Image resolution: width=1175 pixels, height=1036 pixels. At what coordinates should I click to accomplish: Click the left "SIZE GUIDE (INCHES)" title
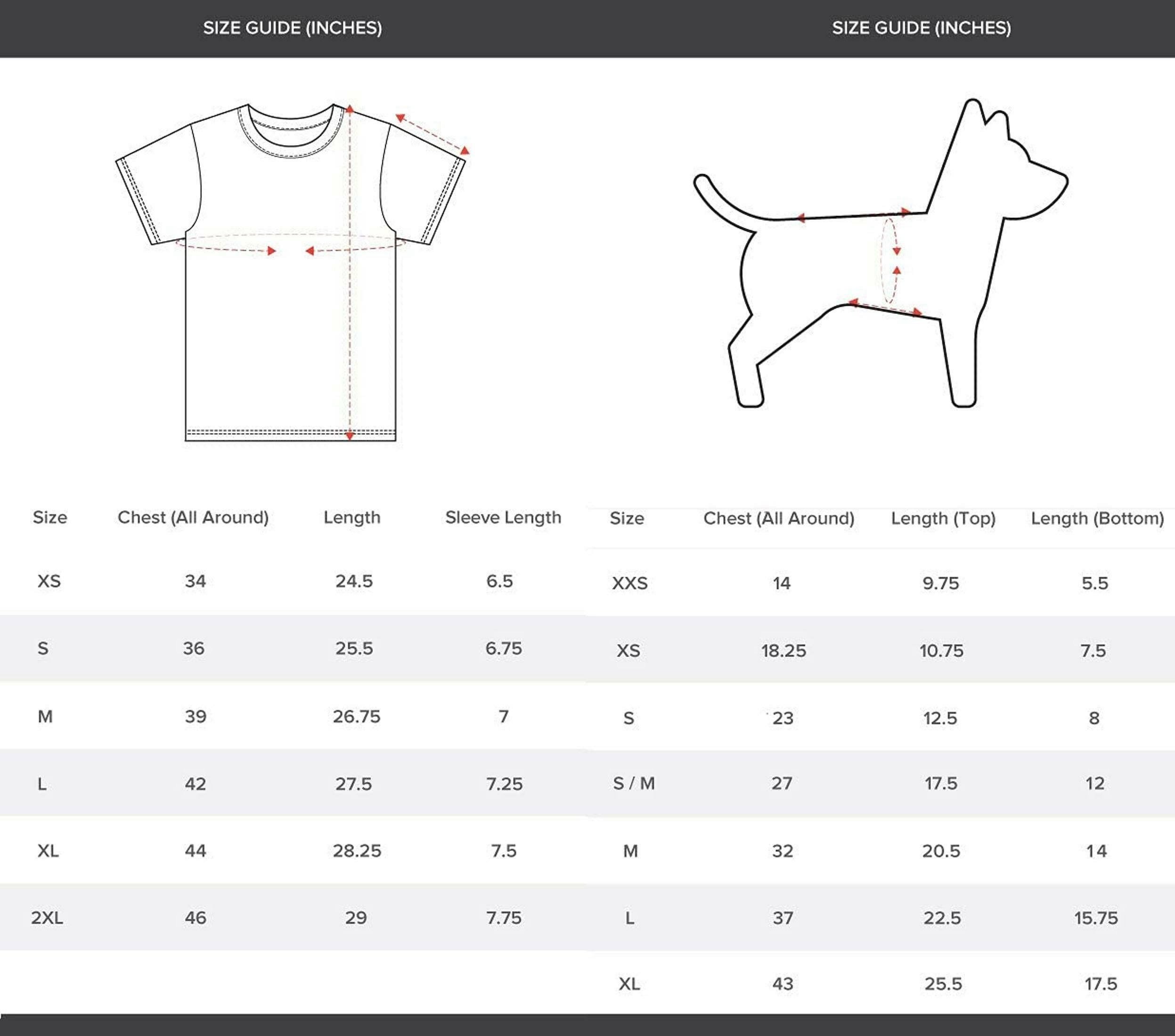pyautogui.click(x=293, y=28)
